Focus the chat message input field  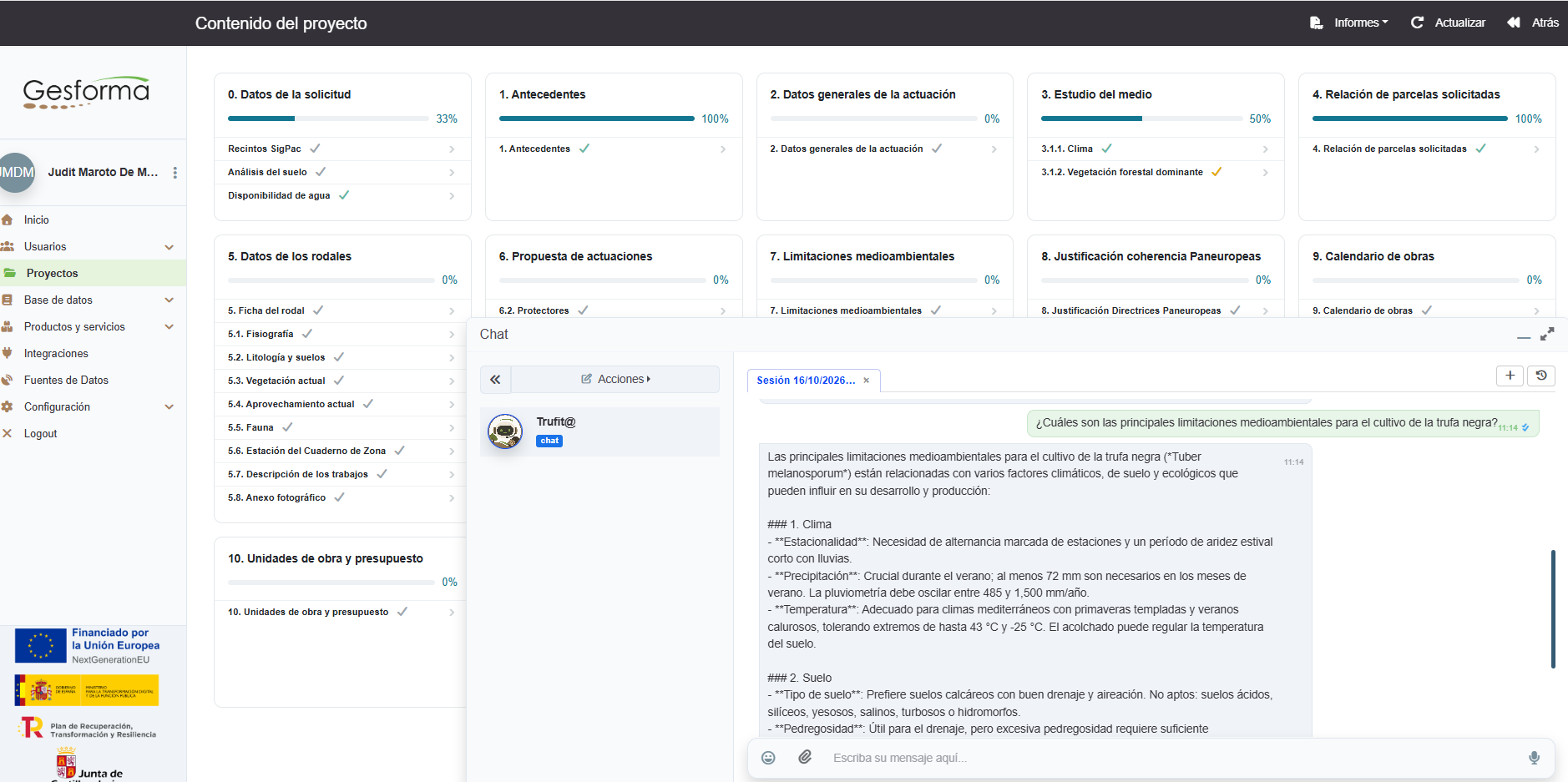pos(1173,758)
